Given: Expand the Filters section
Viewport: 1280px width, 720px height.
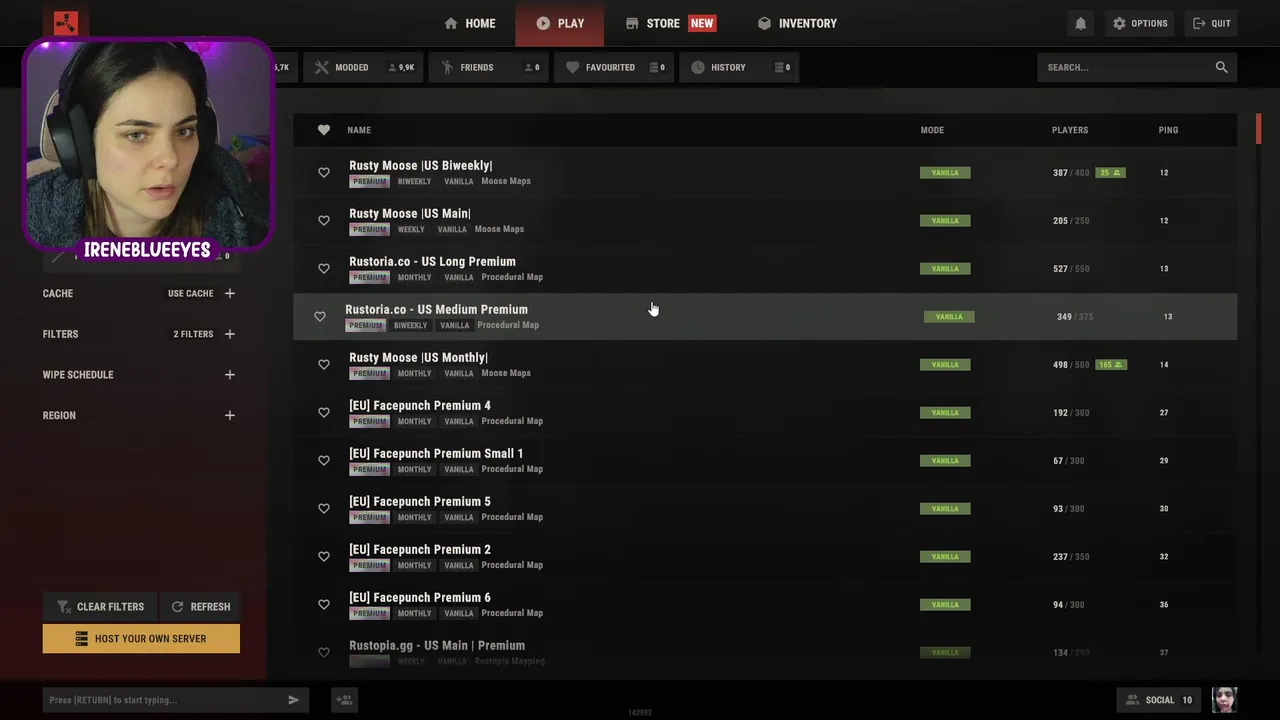Looking at the screenshot, I should pyautogui.click(x=230, y=334).
